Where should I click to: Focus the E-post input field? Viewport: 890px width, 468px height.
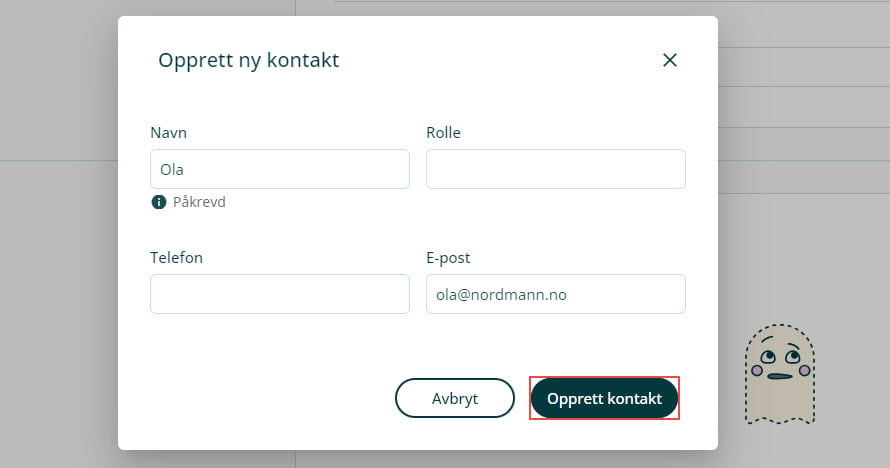(x=555, y=294)
